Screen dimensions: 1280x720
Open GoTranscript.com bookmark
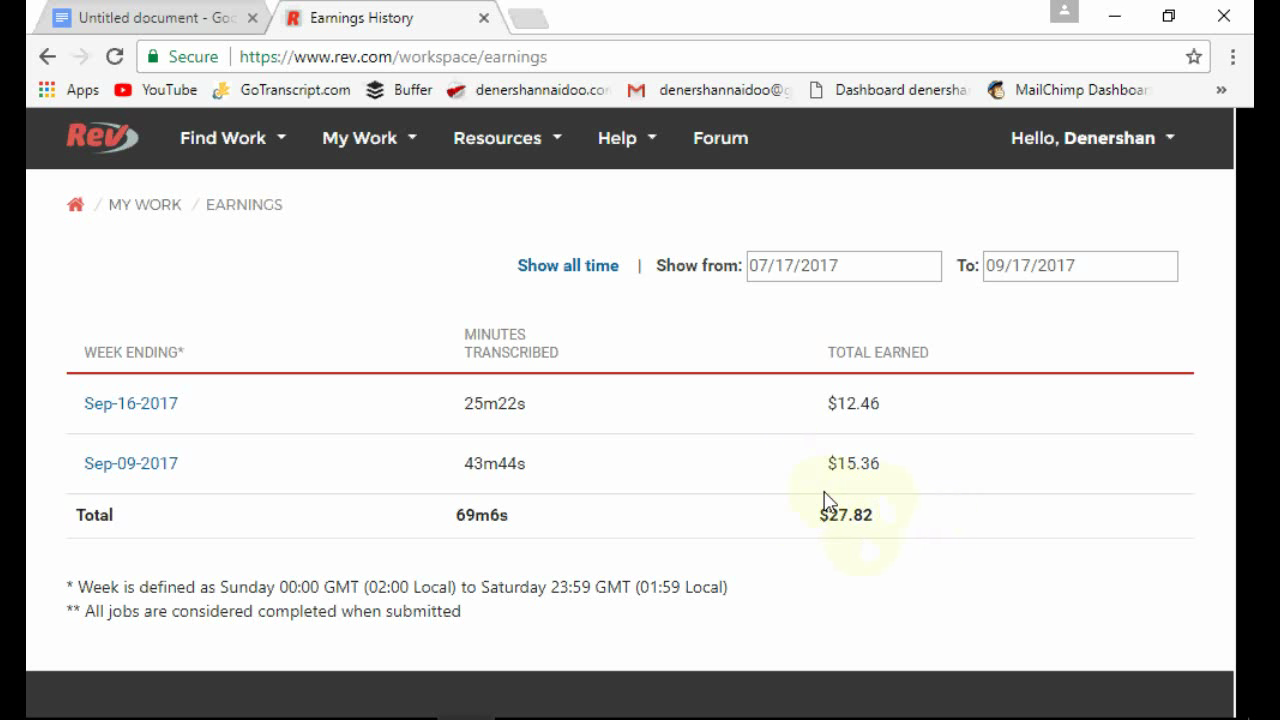point(282,90)
